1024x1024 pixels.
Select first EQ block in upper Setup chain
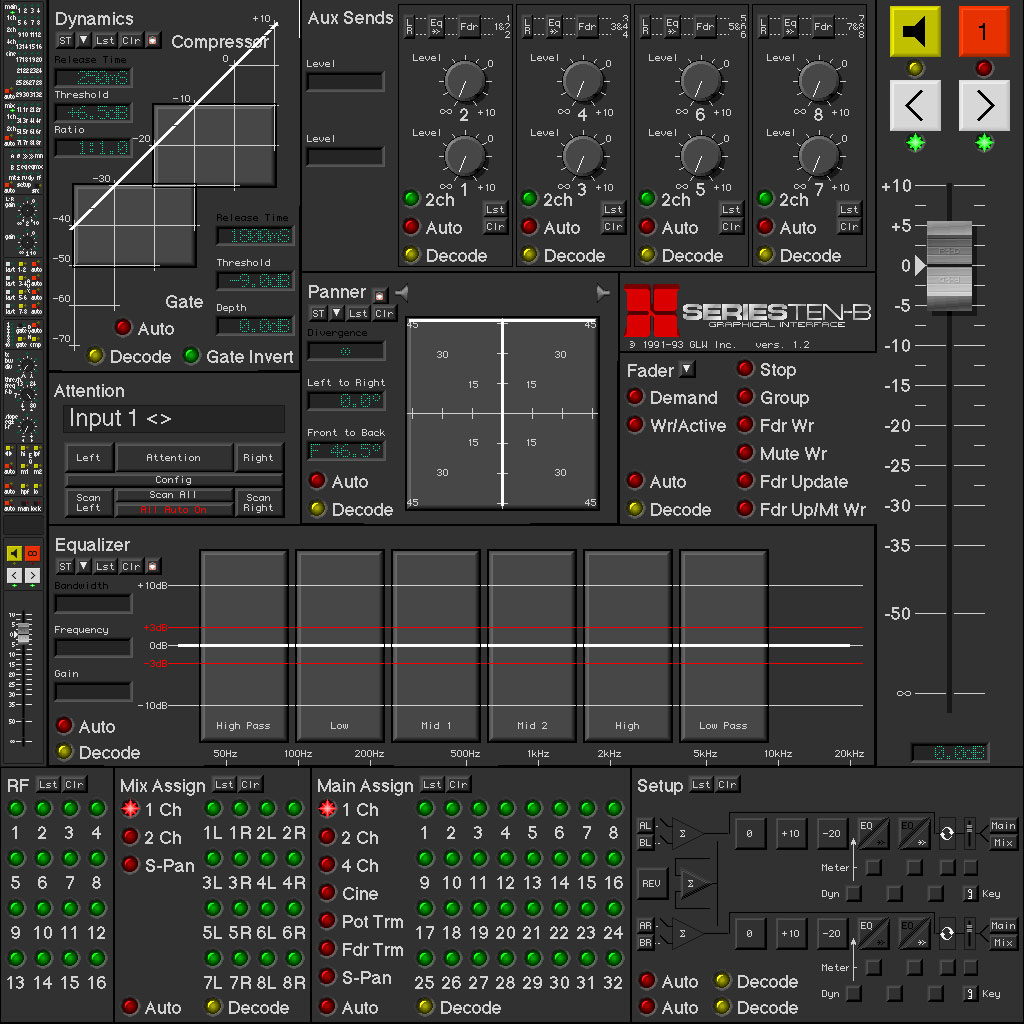(873, 833)
